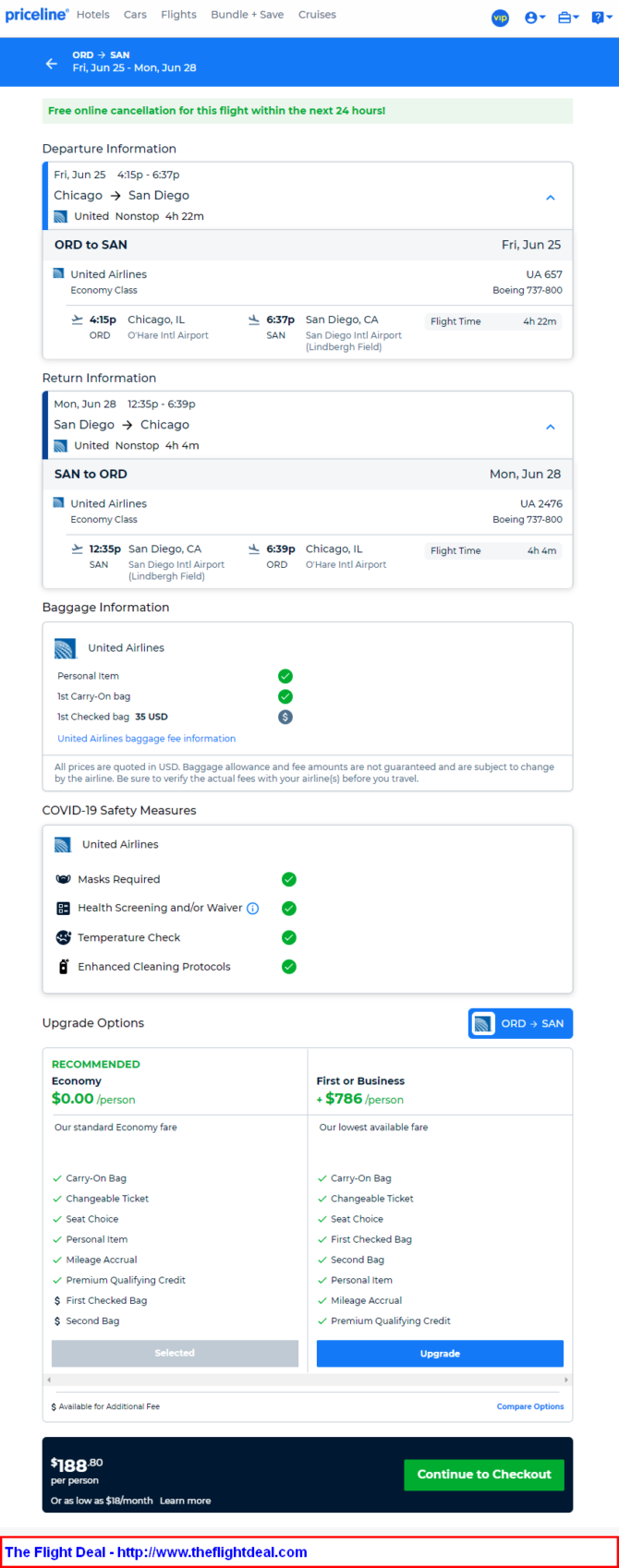Screen dimensions: 619x1568
Task: Open the Health Screening info tooltip icon
Action: click(253, 909)
